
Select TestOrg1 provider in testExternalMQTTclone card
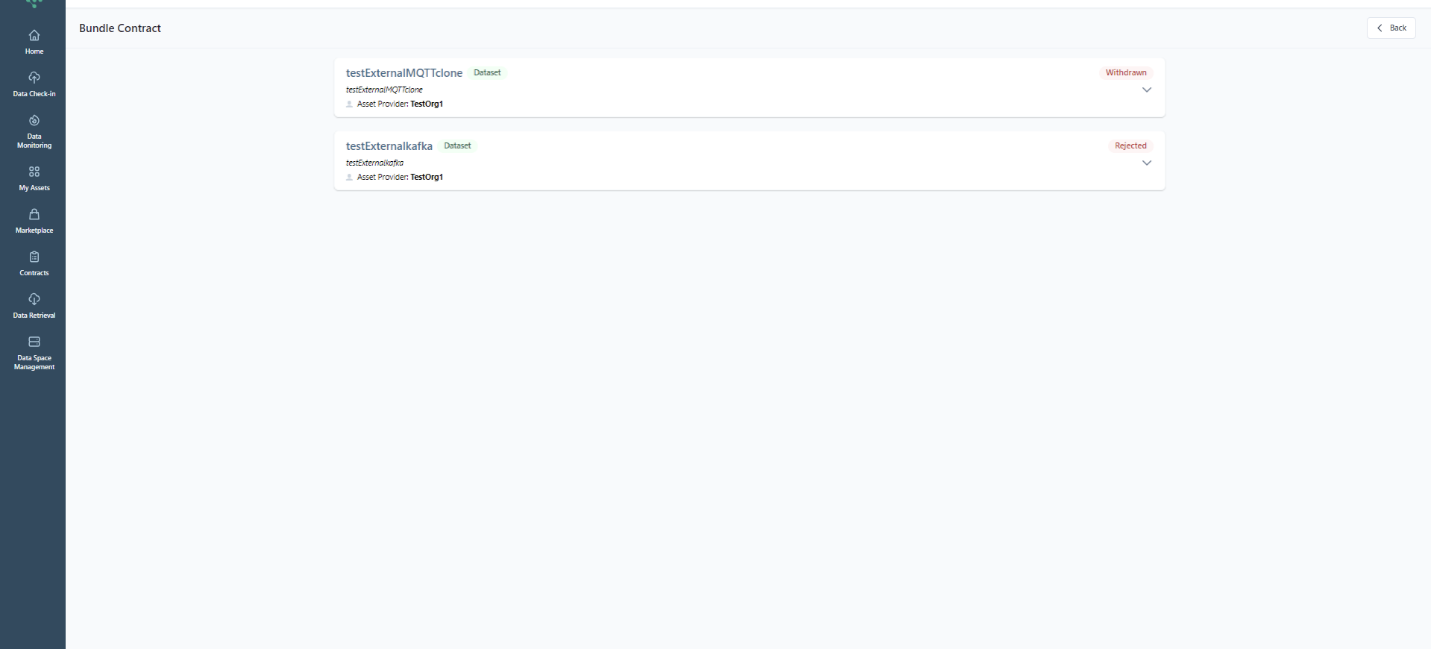pyautogui.click(x=426, y=104)
